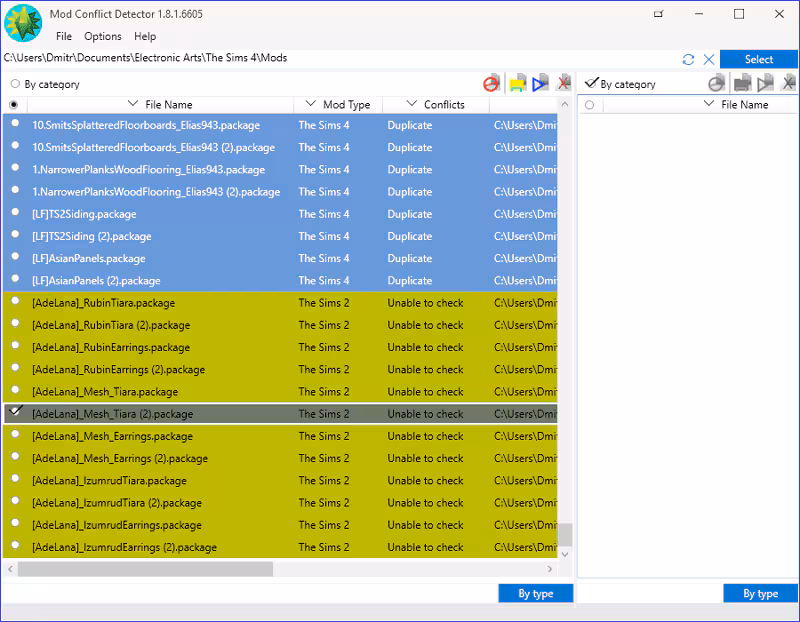Image resolution: width=800 pixels, height=622 pixels.
Task: Click the [AdeLana]_RubinEarrings (2).package file name
Action: pyautogui.click(x=118, y=369)
